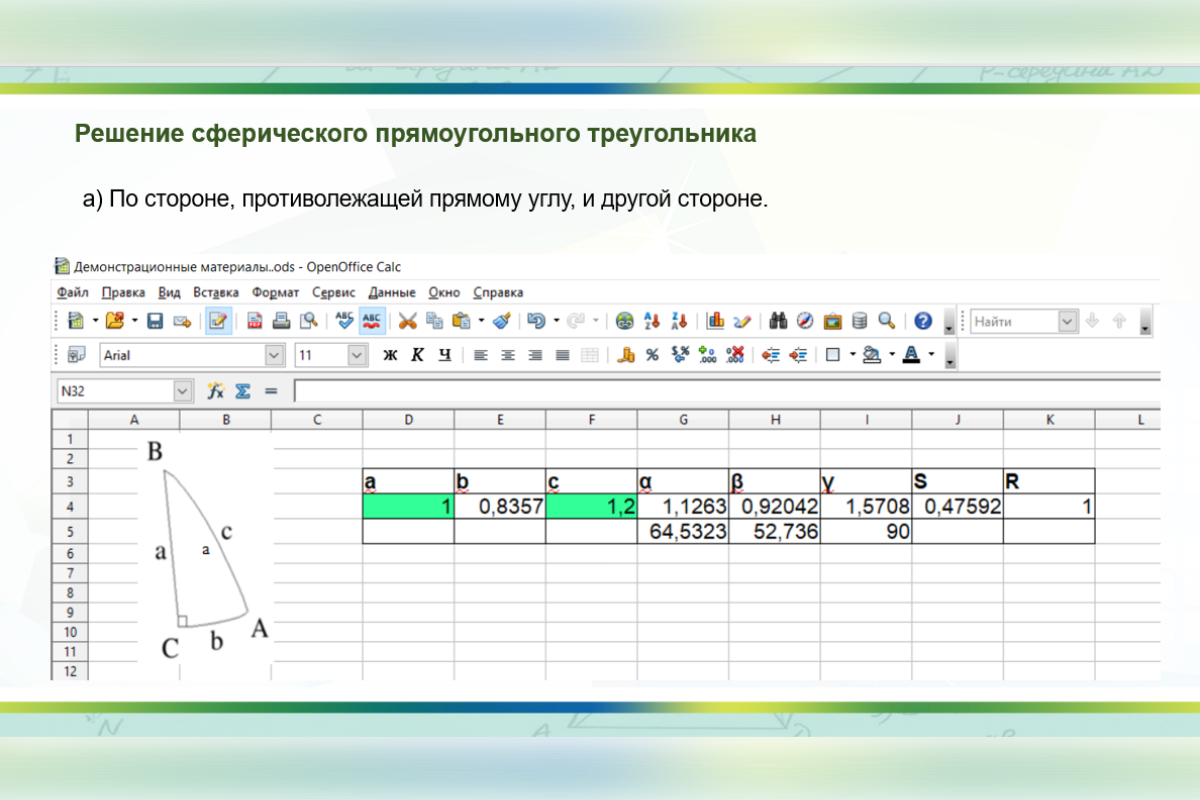The height and width of the screenshot is (800, 1200).
Task: Open the Формат menu
Action: click(275, 293)
